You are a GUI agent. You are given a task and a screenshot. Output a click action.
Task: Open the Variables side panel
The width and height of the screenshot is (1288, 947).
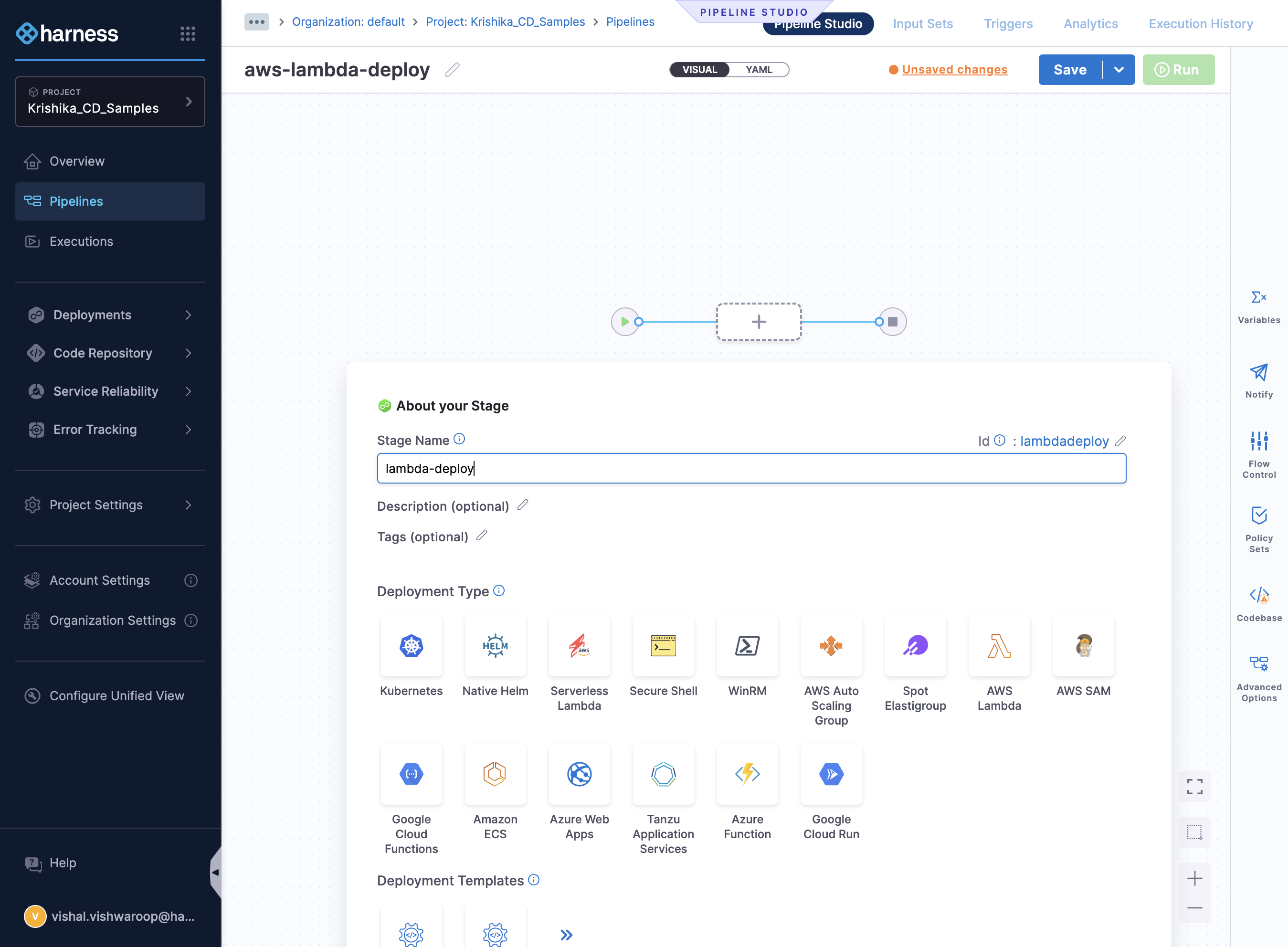1259,307
